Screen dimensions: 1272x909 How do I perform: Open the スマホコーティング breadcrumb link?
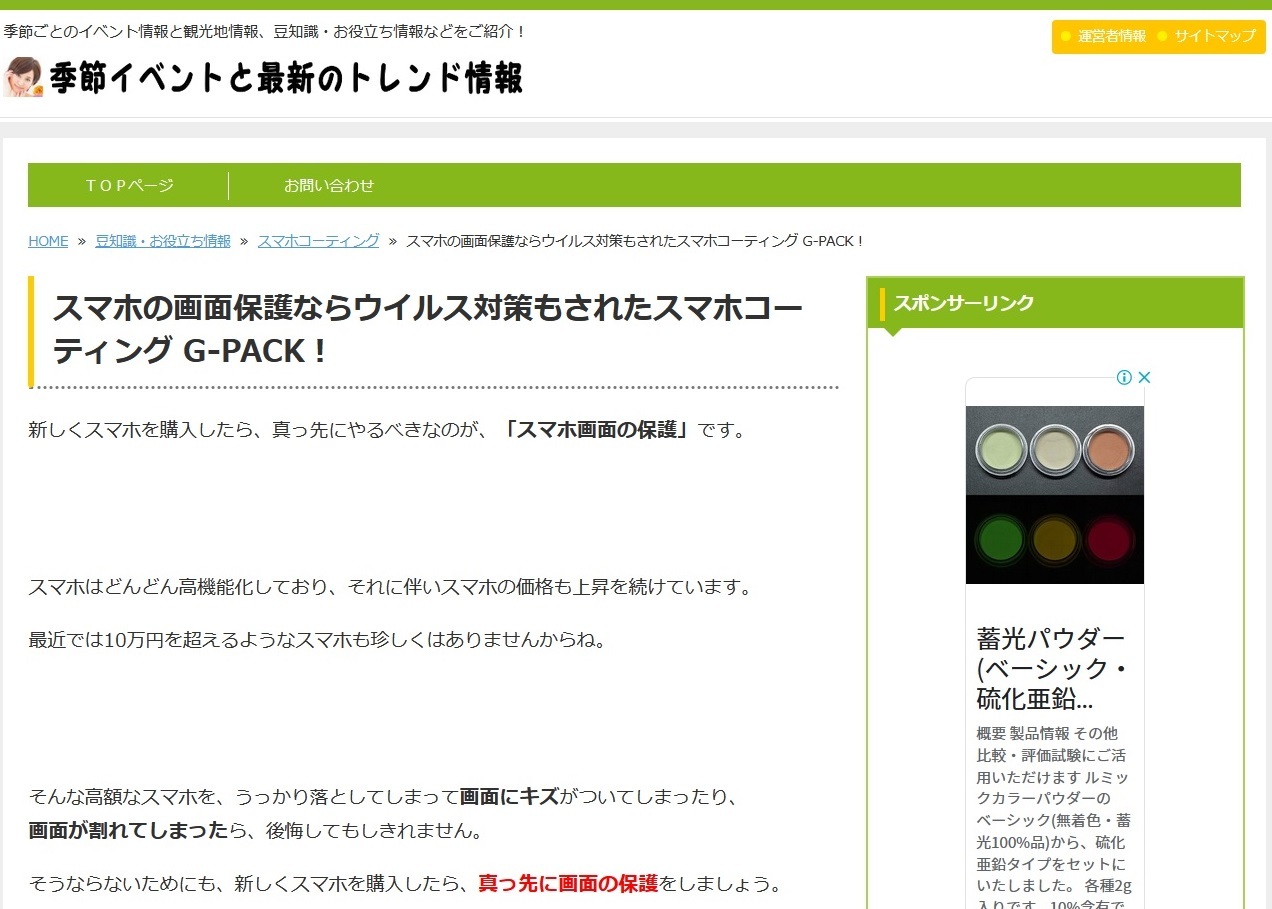(318, 241)
